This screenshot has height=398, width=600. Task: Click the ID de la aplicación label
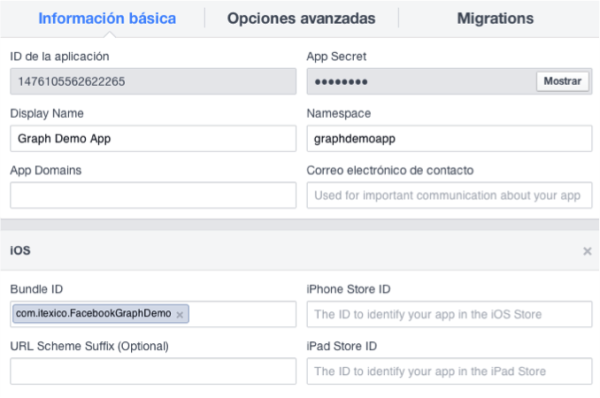point(59,57)
